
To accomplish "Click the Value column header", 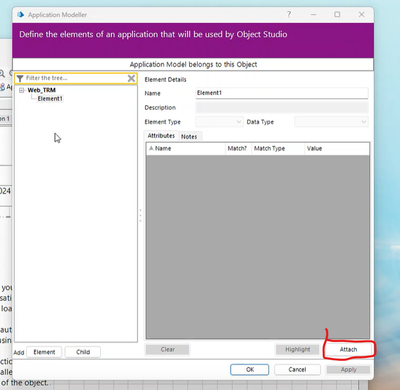I will point(337,149).
